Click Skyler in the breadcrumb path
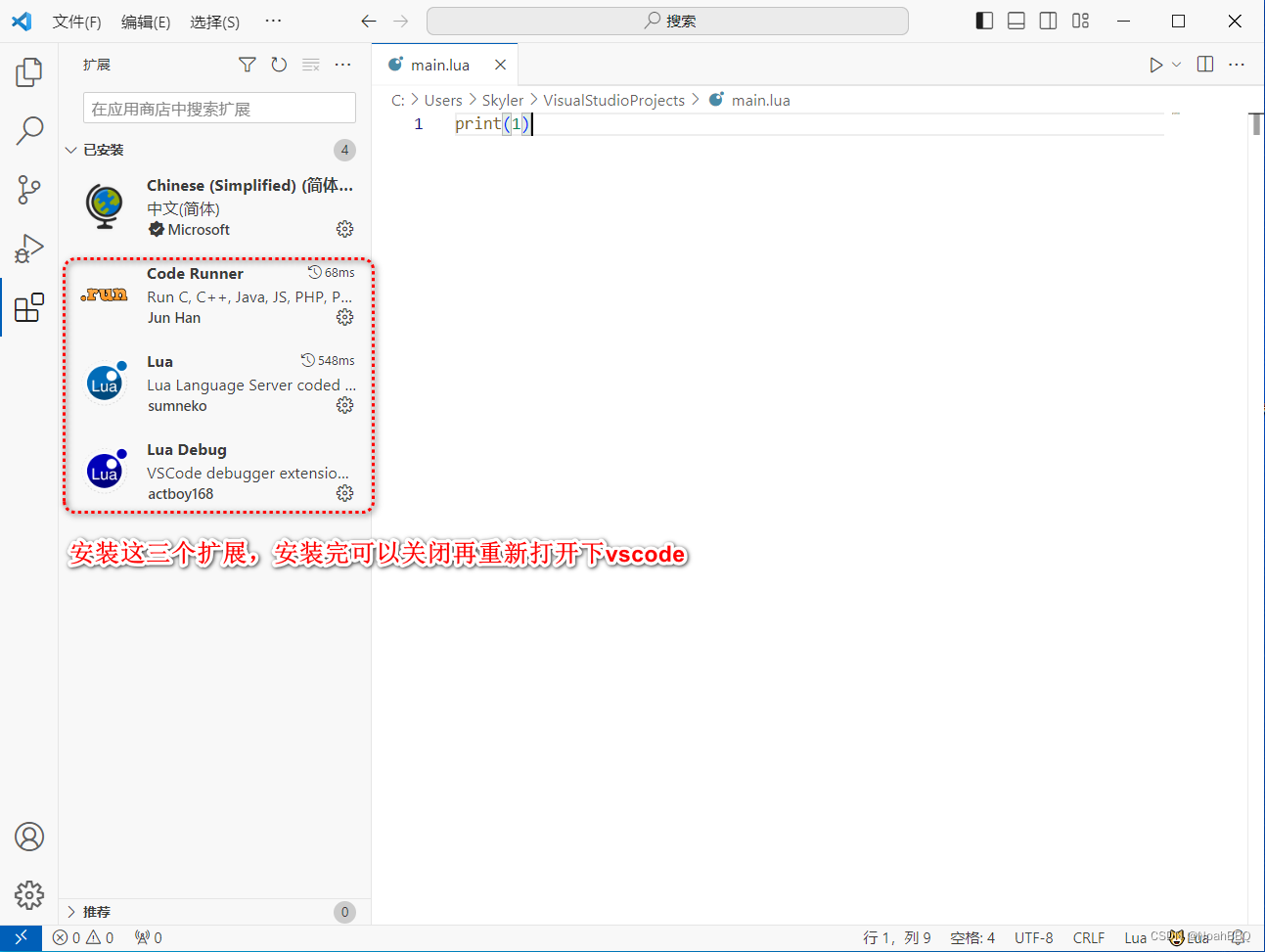 pos(503,100)
